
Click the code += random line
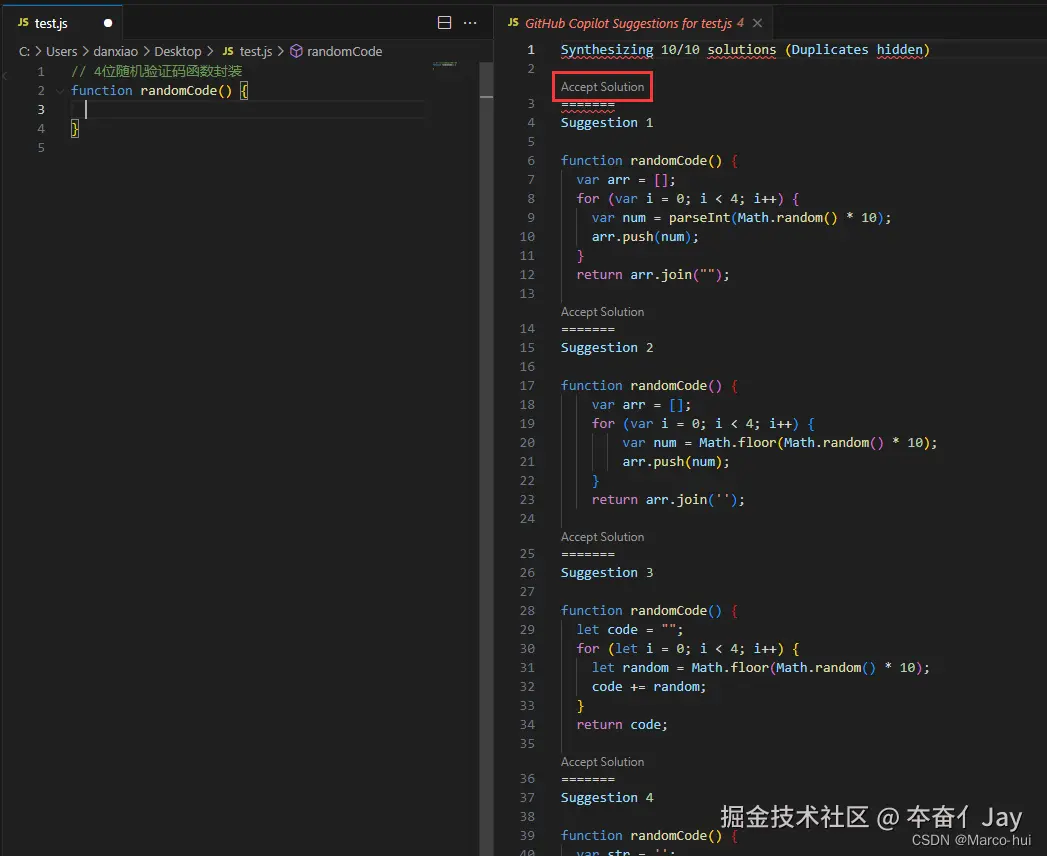(649, 687)
